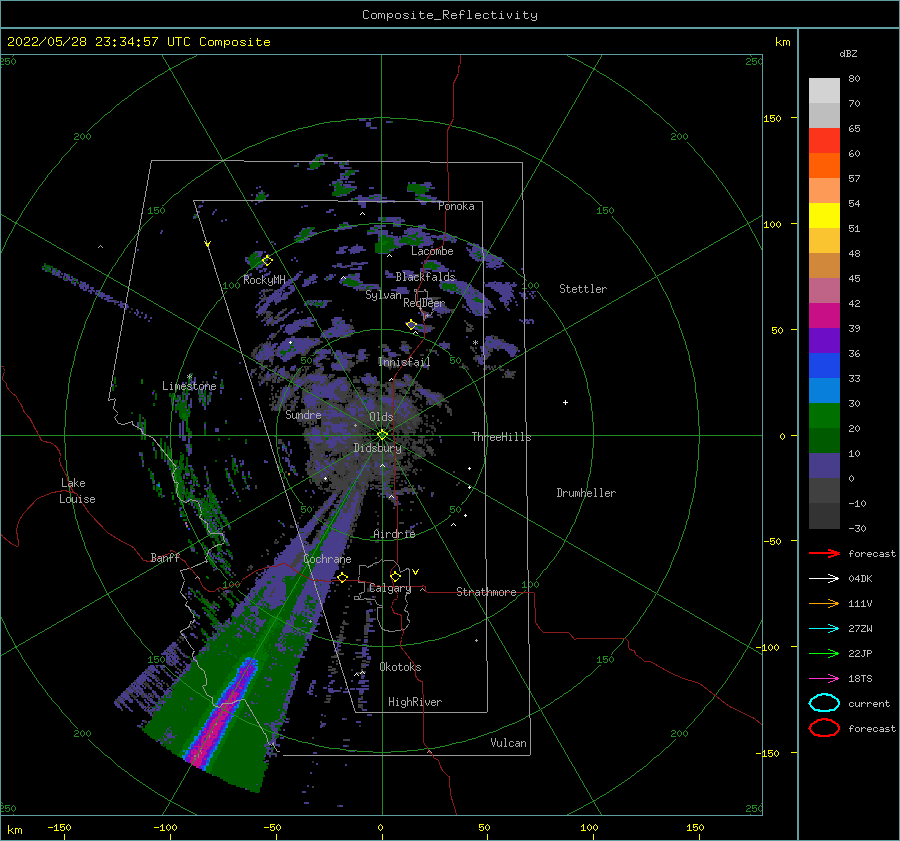Click the green swatch below 30 dBZ
Viewport: 900px width, 841px height.
824,416
